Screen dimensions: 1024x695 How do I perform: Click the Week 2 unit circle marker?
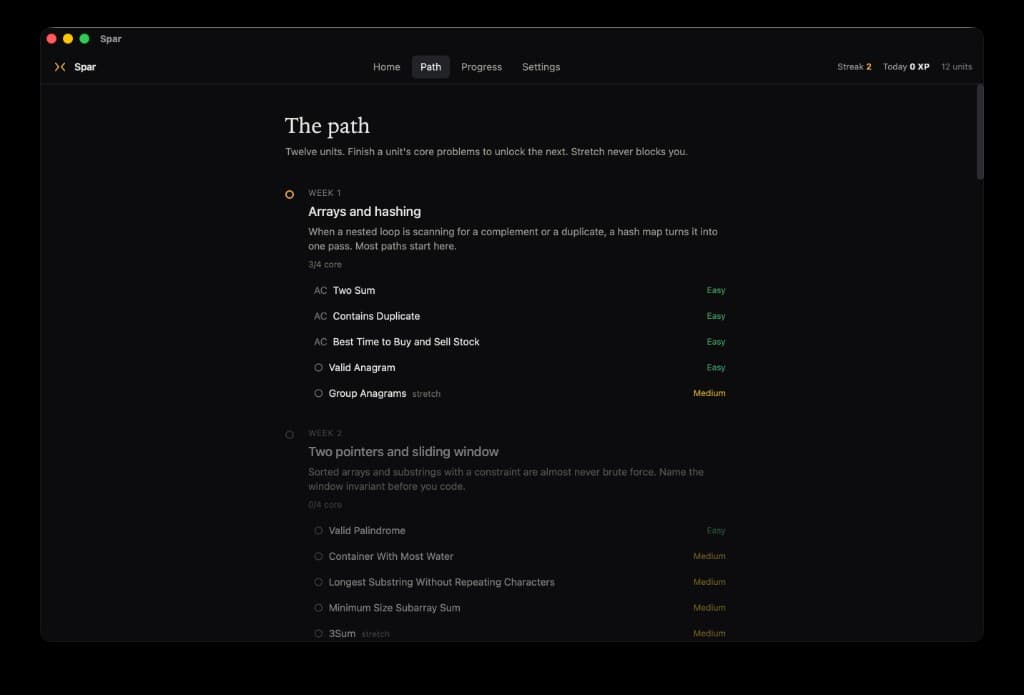(289, 434)
